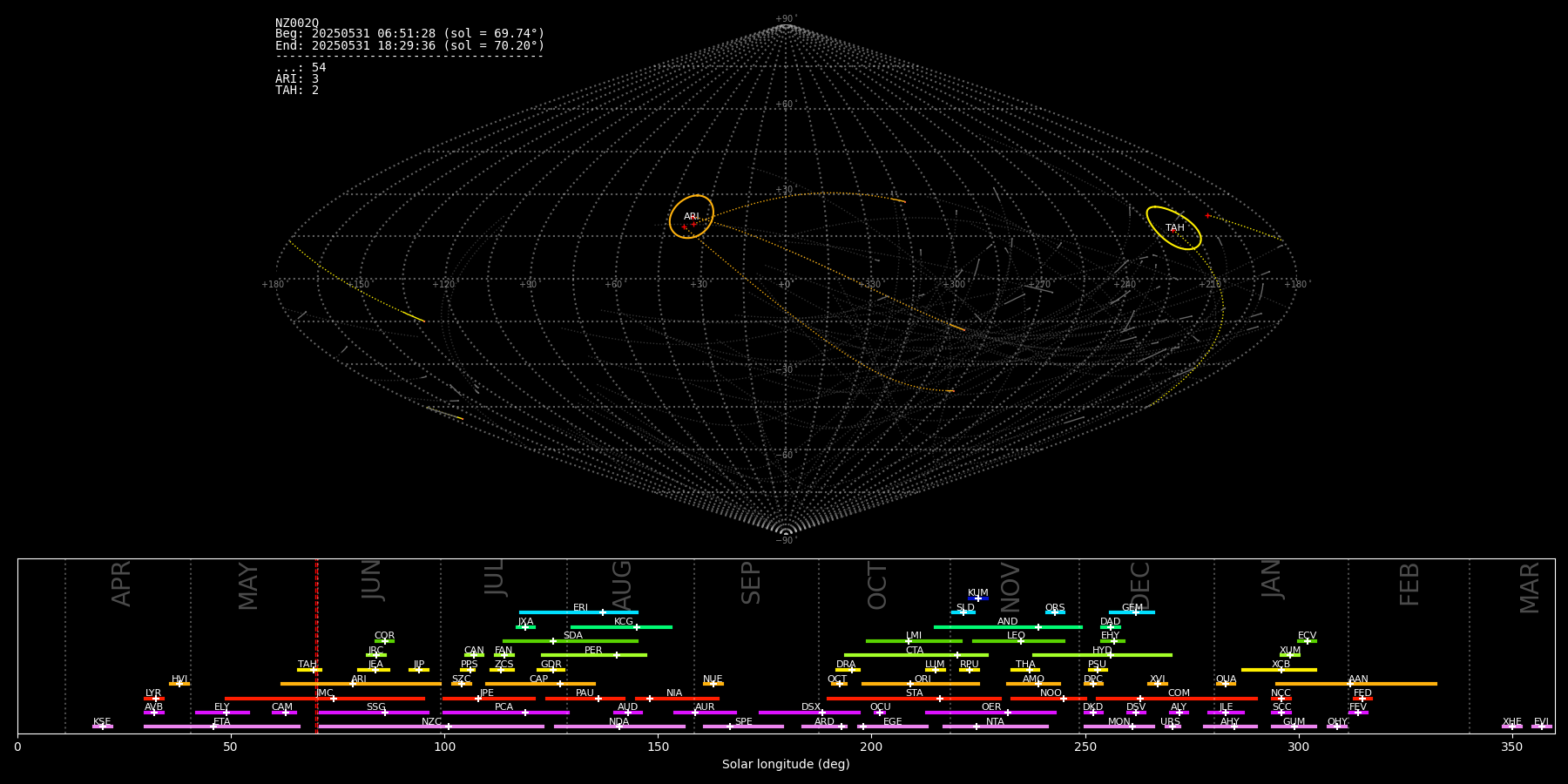Click the GEM shower bar in the timeline
Image resolution: width=1568 pixels, height=784 pixels.
[x=1132, y=612]
